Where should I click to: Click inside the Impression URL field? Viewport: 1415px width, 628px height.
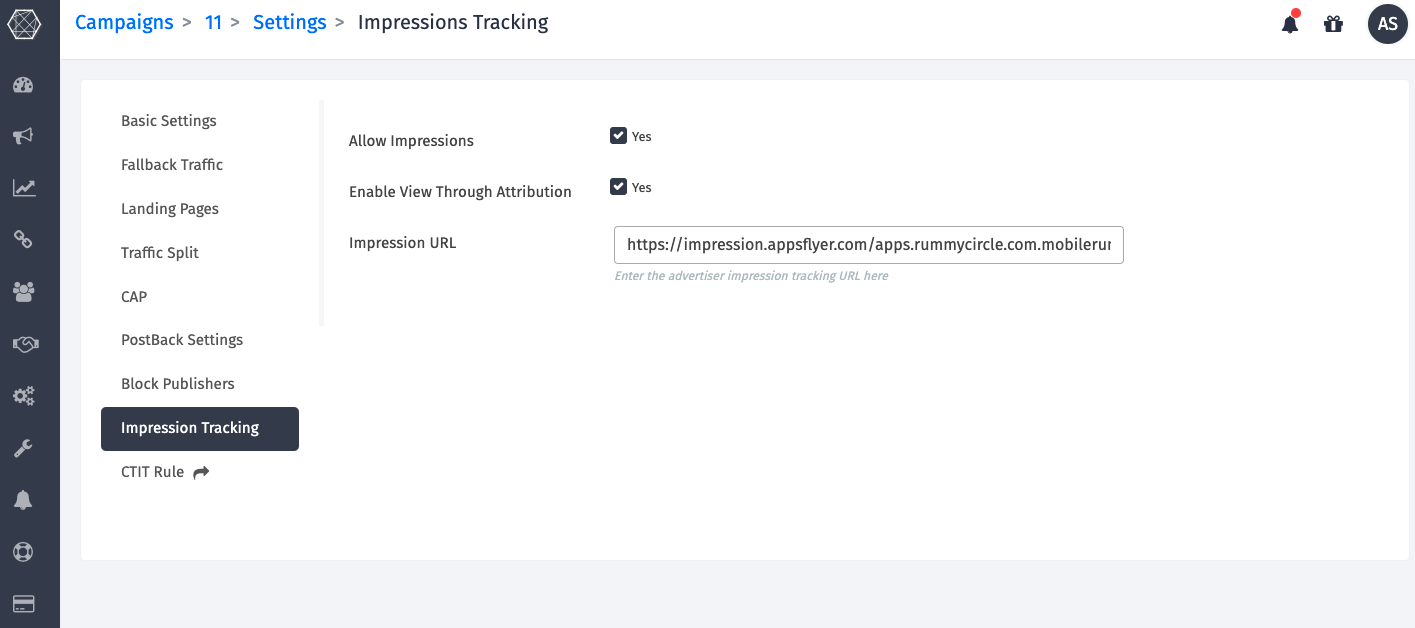[x=868, y=244]
